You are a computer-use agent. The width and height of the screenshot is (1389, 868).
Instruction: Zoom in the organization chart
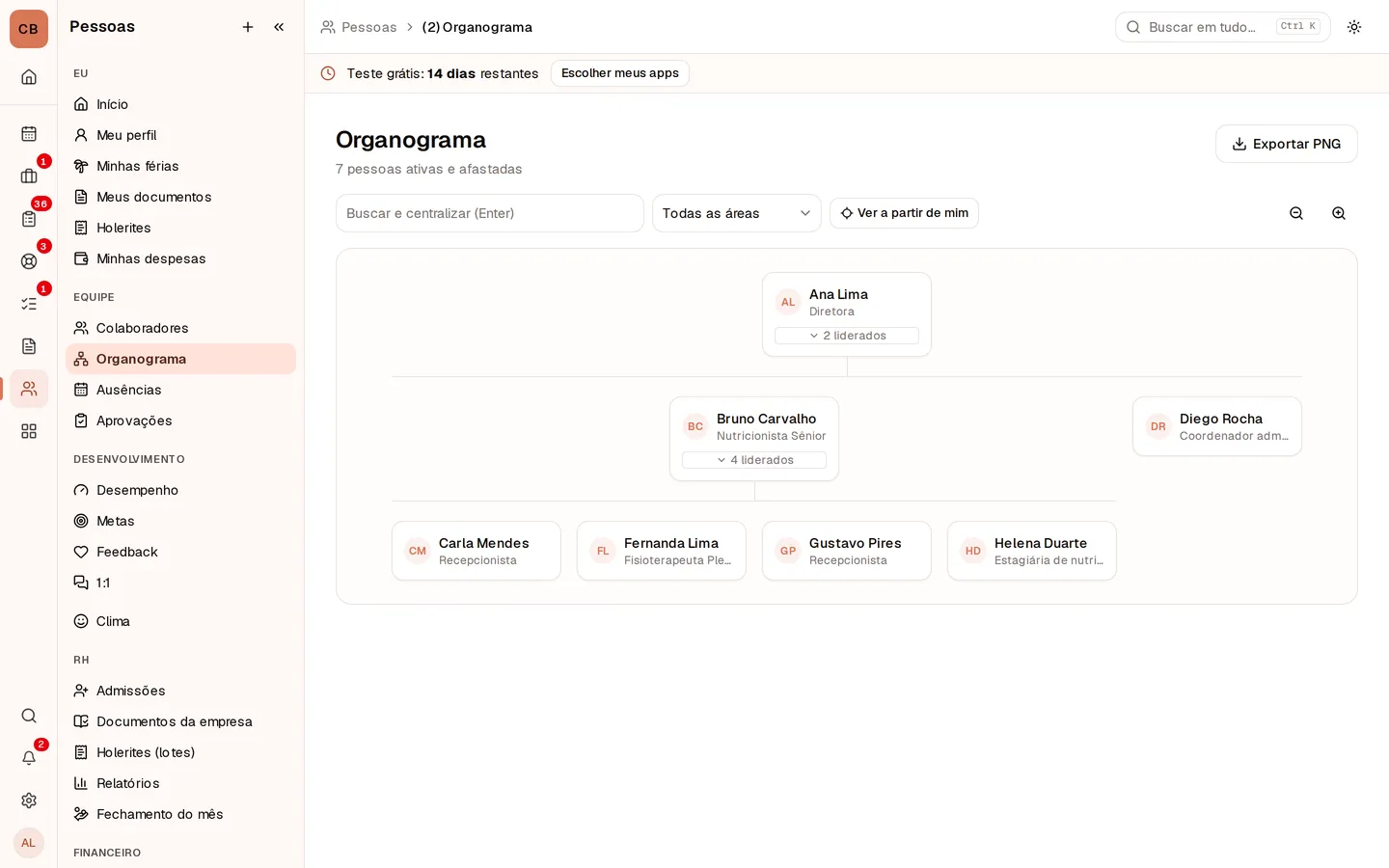click(1339, 213)
